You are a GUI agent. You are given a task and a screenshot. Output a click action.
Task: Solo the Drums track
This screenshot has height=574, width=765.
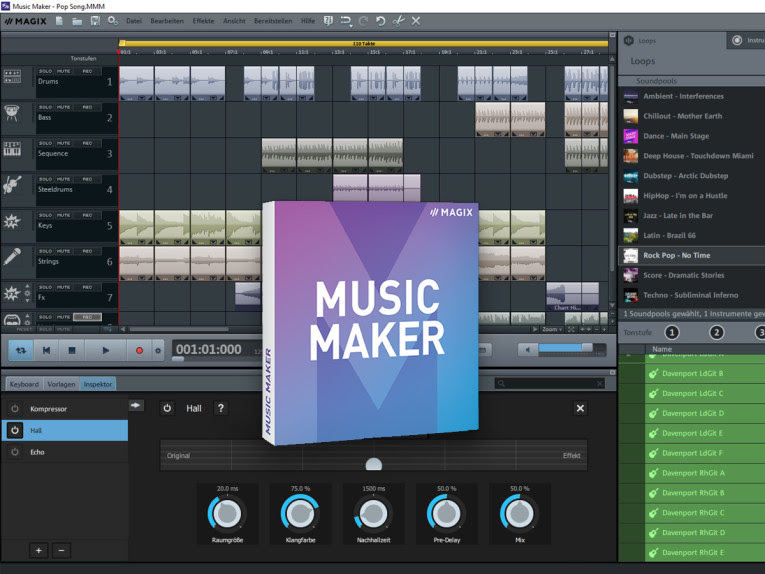pyautogui.click(x=45, y=71)
